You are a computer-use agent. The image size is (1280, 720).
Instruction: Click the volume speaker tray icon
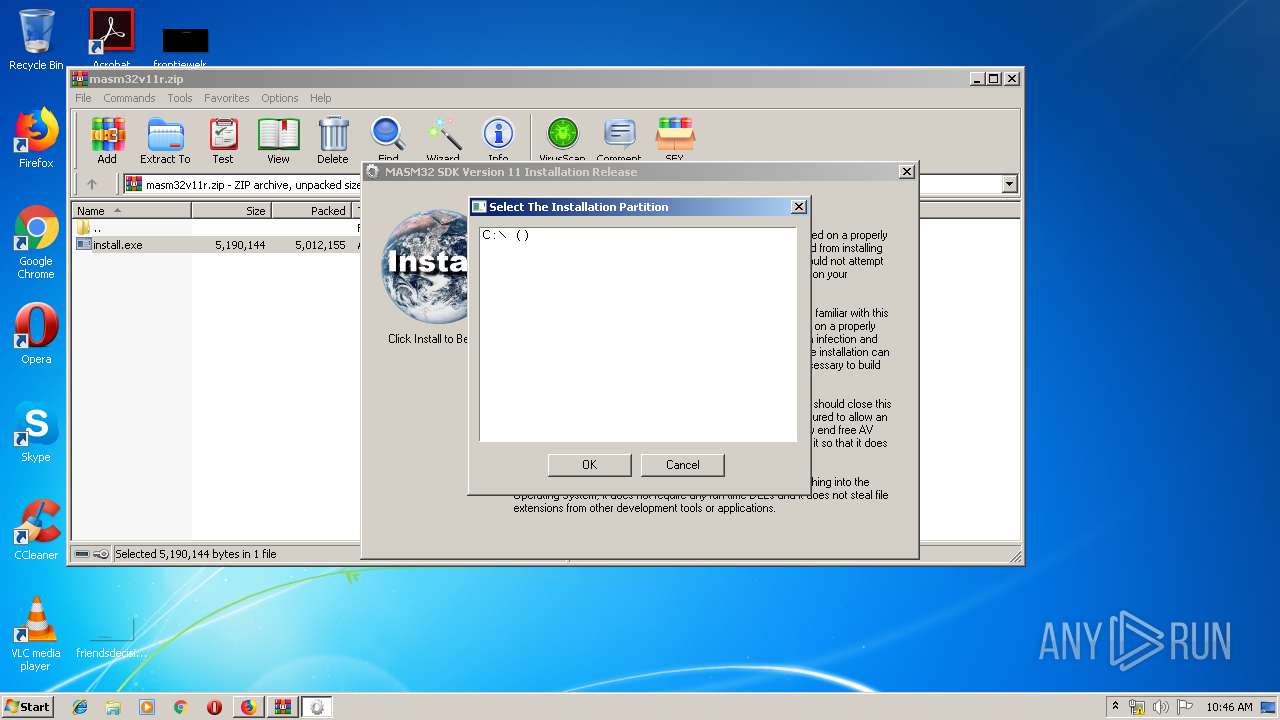1160,707
